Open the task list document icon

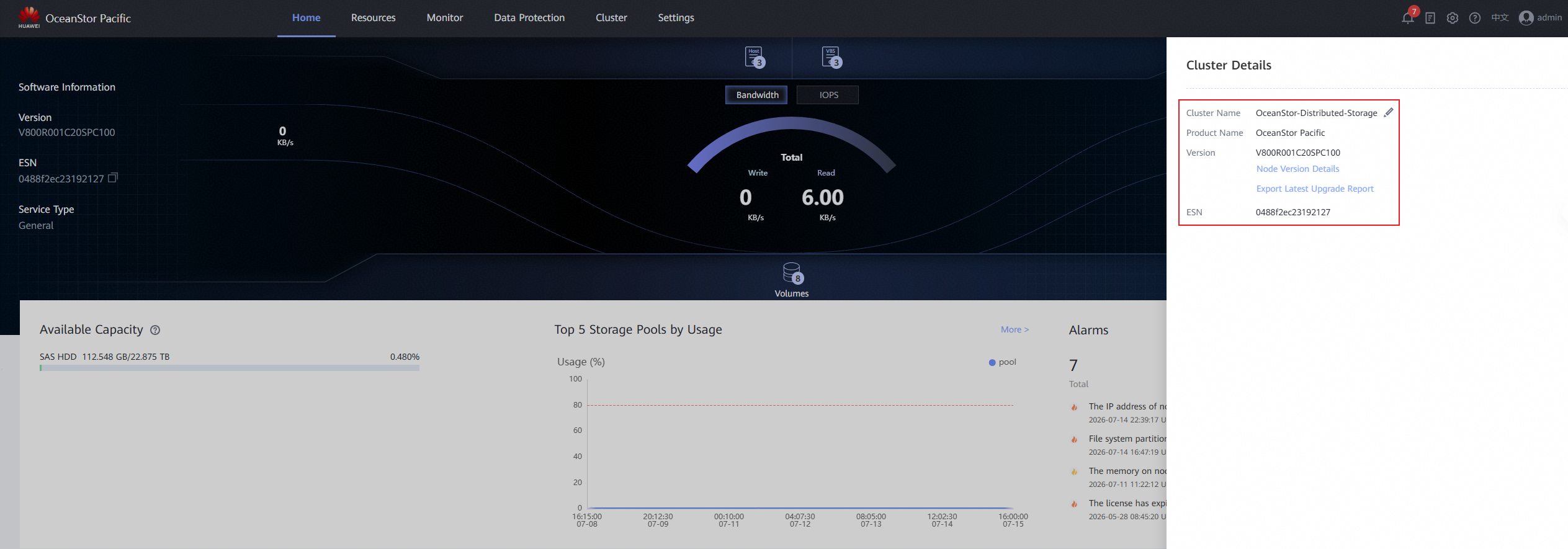pyautogui.click(x=1430, y=18)
